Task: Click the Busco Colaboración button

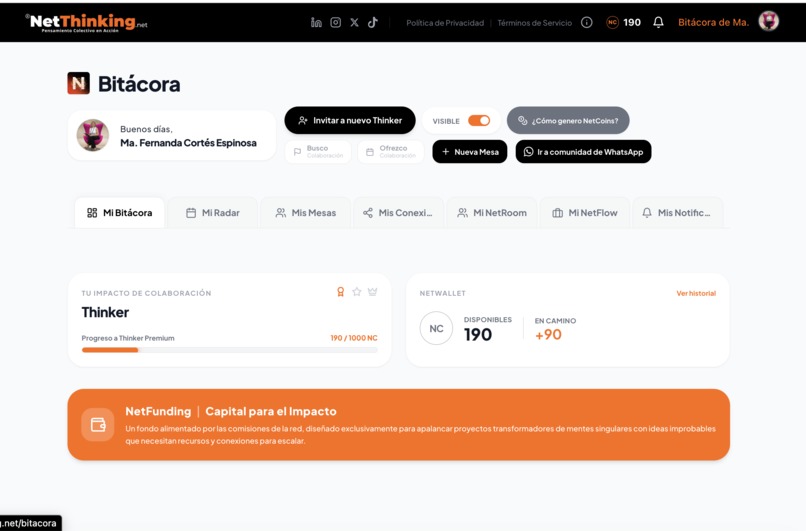Action: (x=318, y=152)
